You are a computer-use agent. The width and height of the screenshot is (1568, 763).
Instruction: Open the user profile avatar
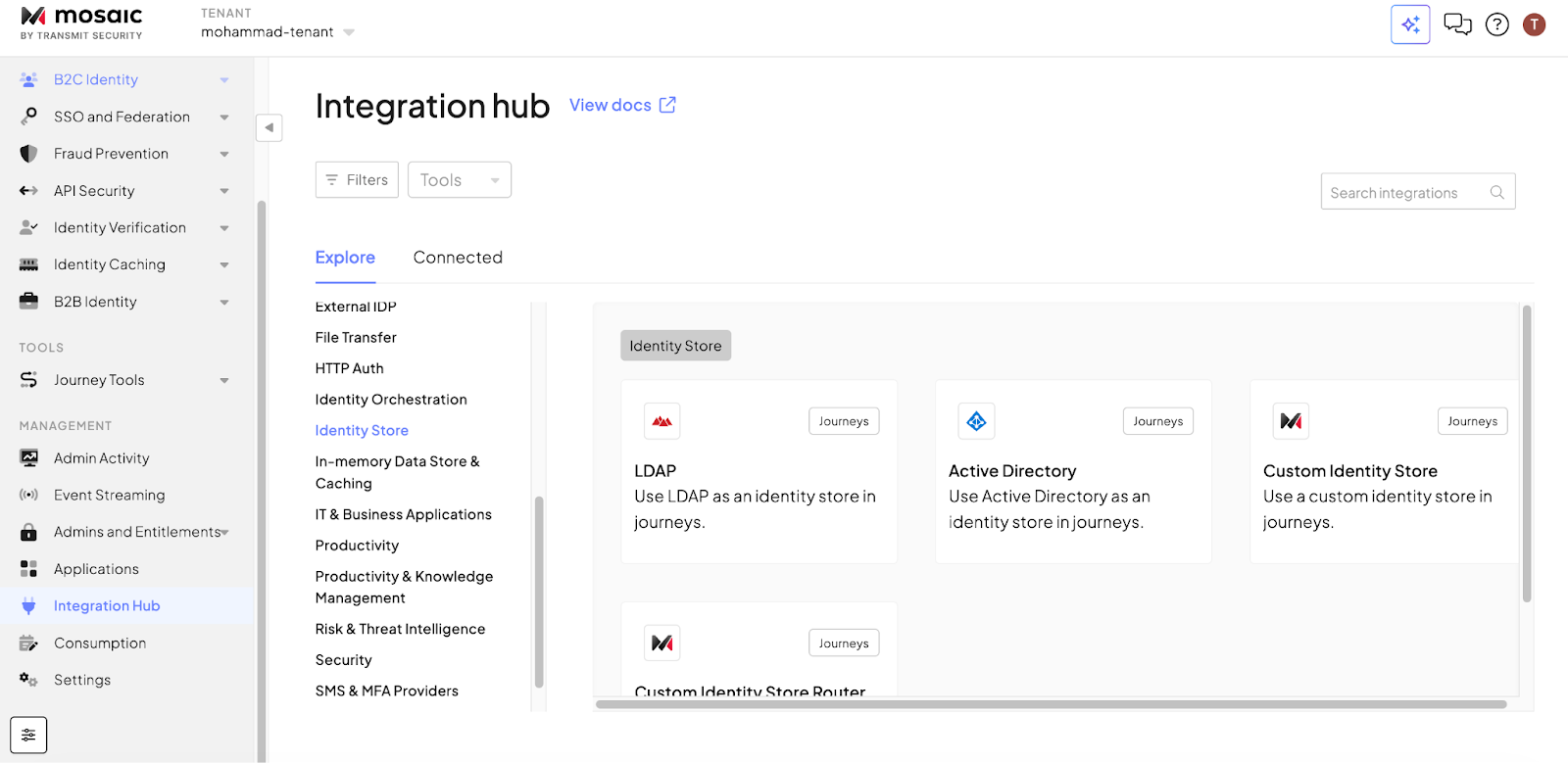point(1534,24)
